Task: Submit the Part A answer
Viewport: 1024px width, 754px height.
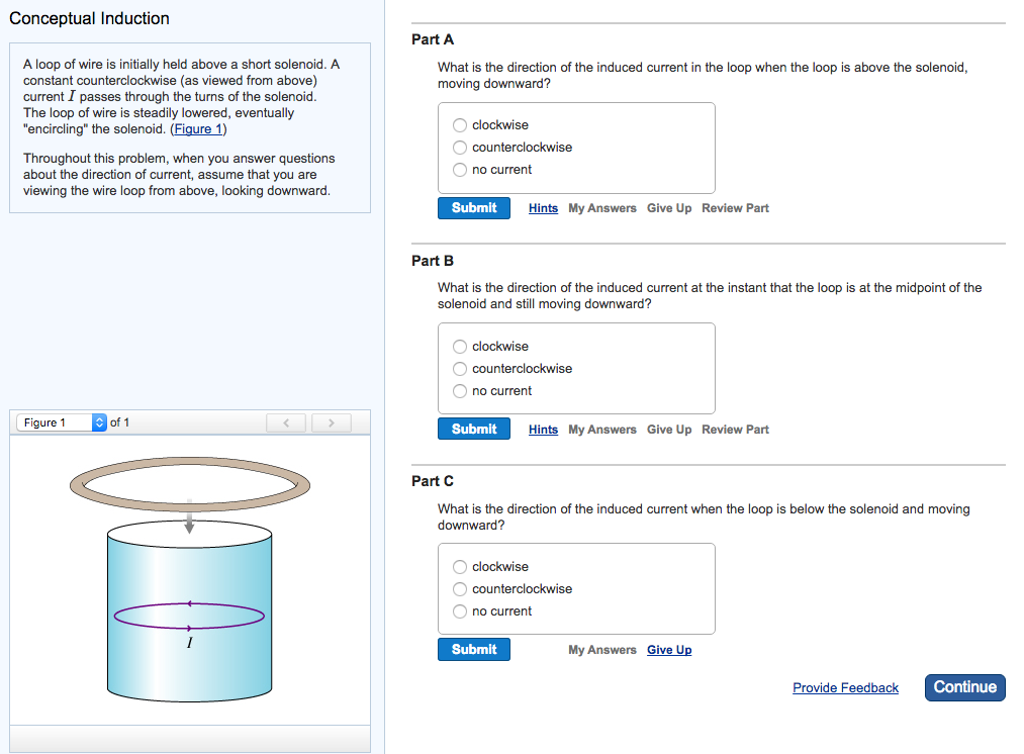Action: (474, 208)
